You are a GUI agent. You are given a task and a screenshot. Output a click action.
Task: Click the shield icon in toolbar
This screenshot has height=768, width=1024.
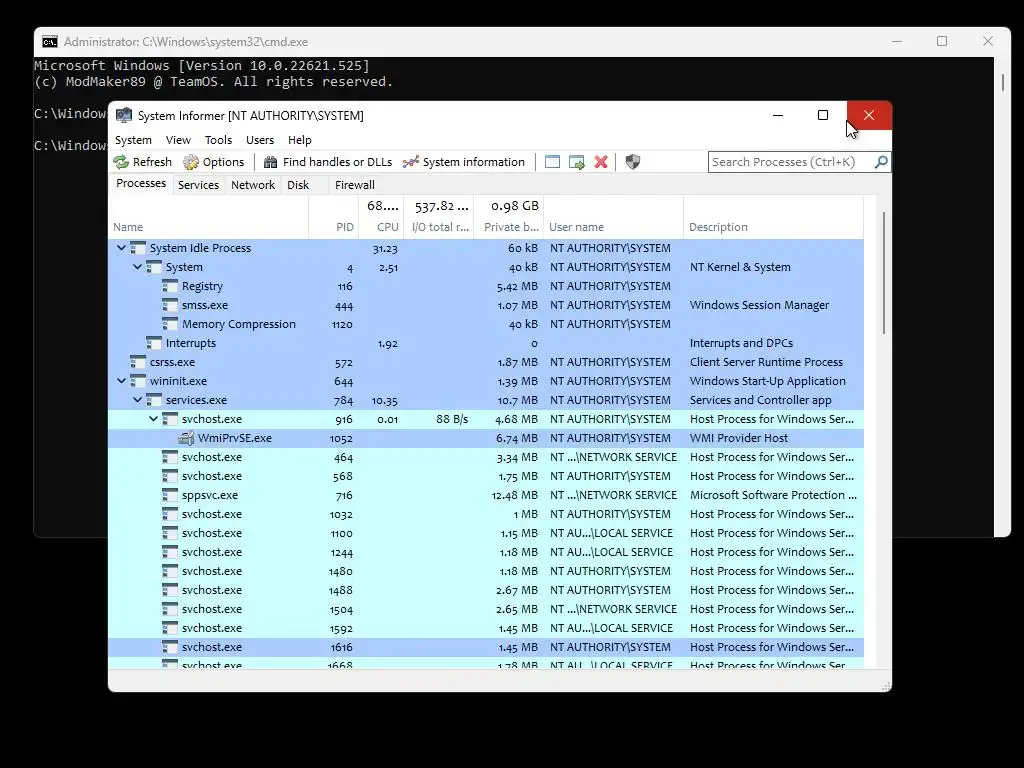click(632, 162)
